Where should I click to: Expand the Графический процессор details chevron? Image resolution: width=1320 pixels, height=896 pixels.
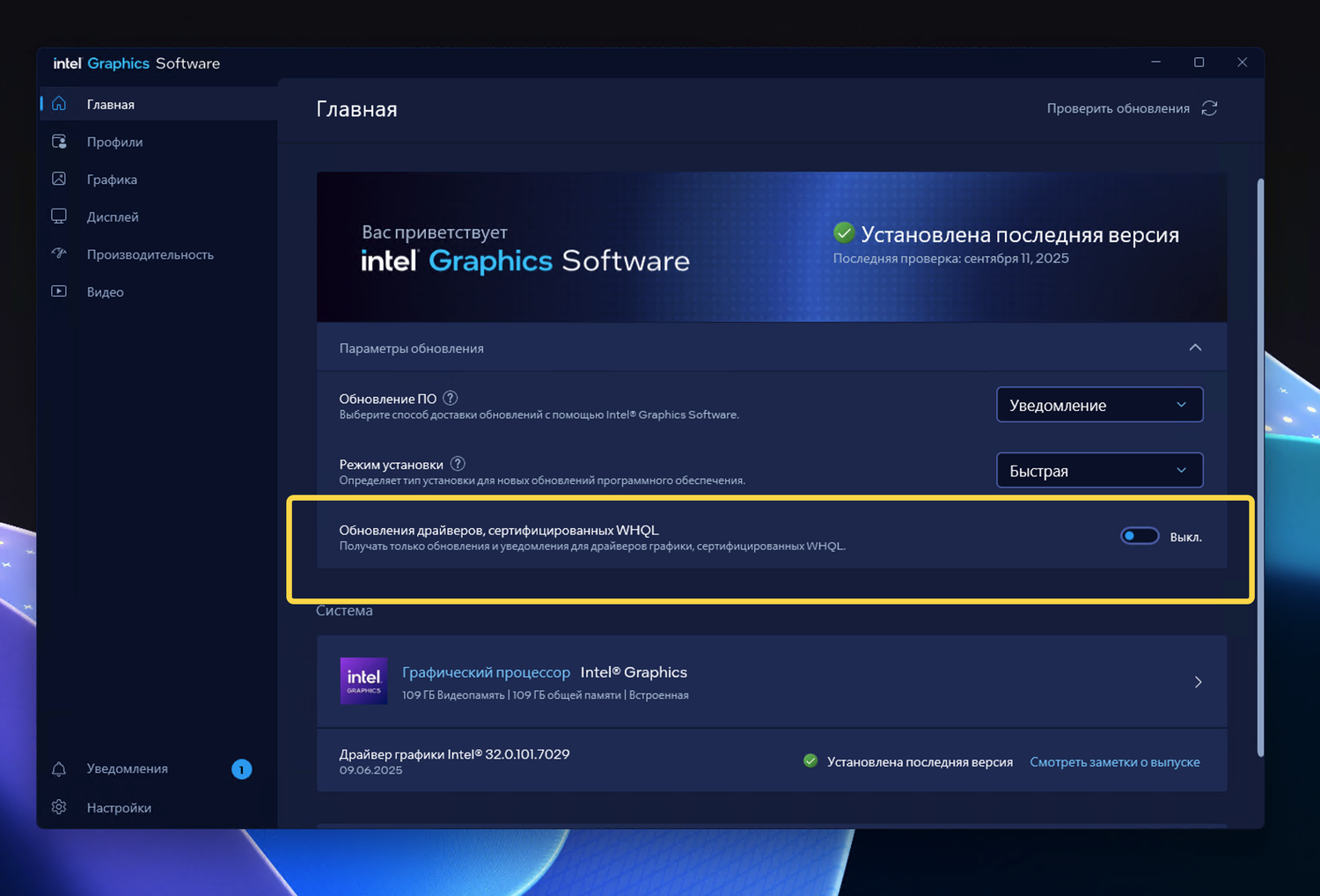point(1198,682)
